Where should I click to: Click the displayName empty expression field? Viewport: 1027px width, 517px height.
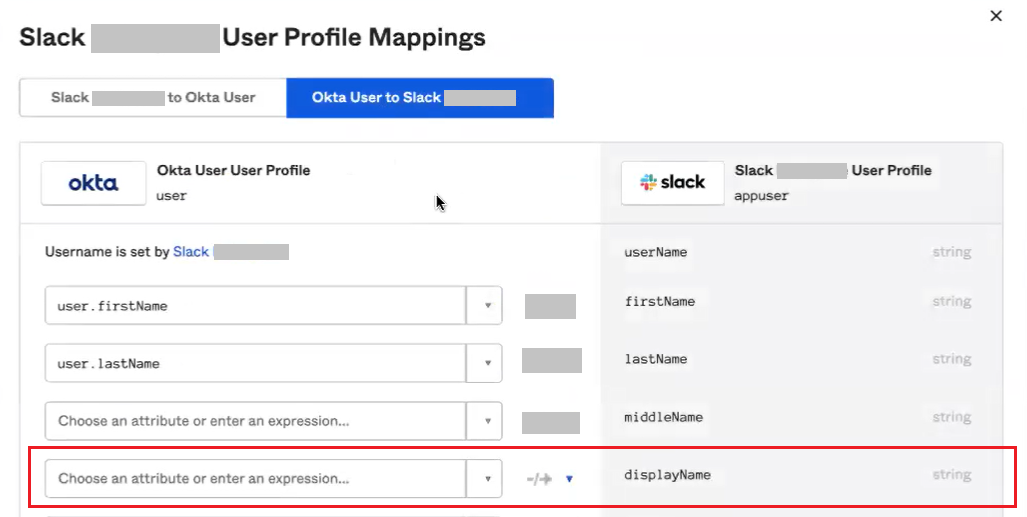(255, 479)
